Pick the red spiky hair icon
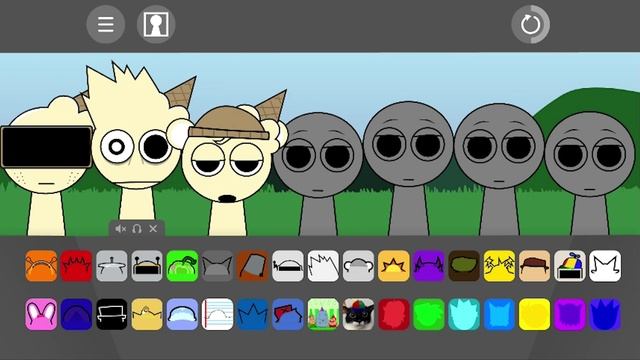The image size is (640, 360). [76, 266]
